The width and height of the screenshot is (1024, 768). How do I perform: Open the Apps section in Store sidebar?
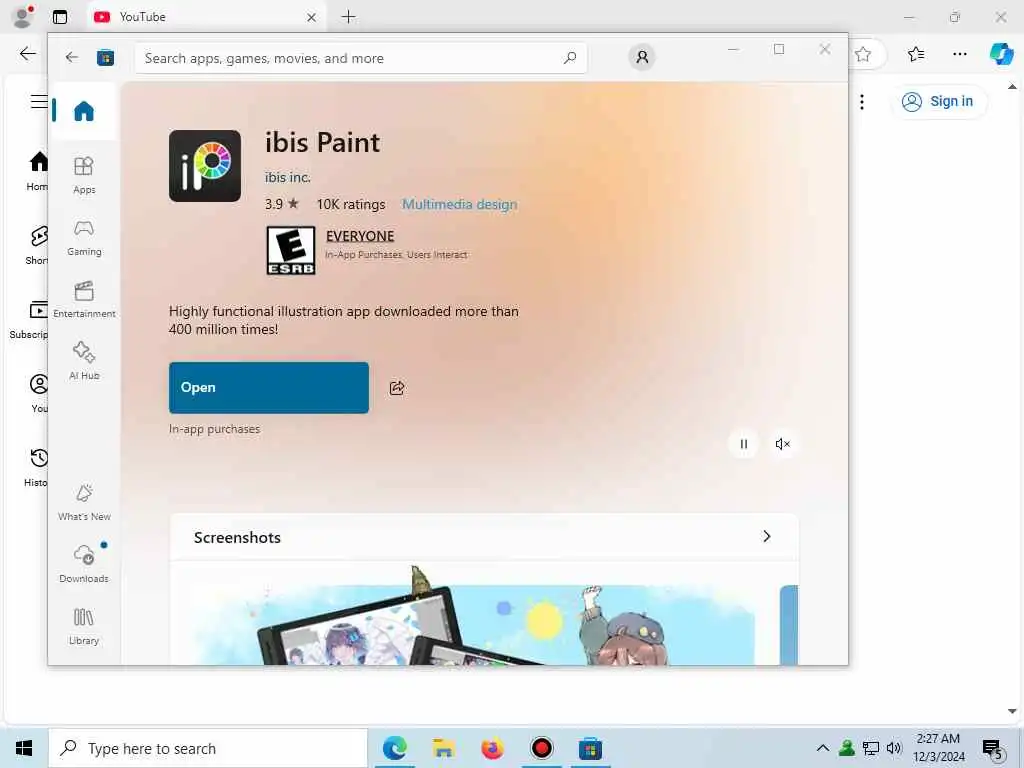(84, 175)
